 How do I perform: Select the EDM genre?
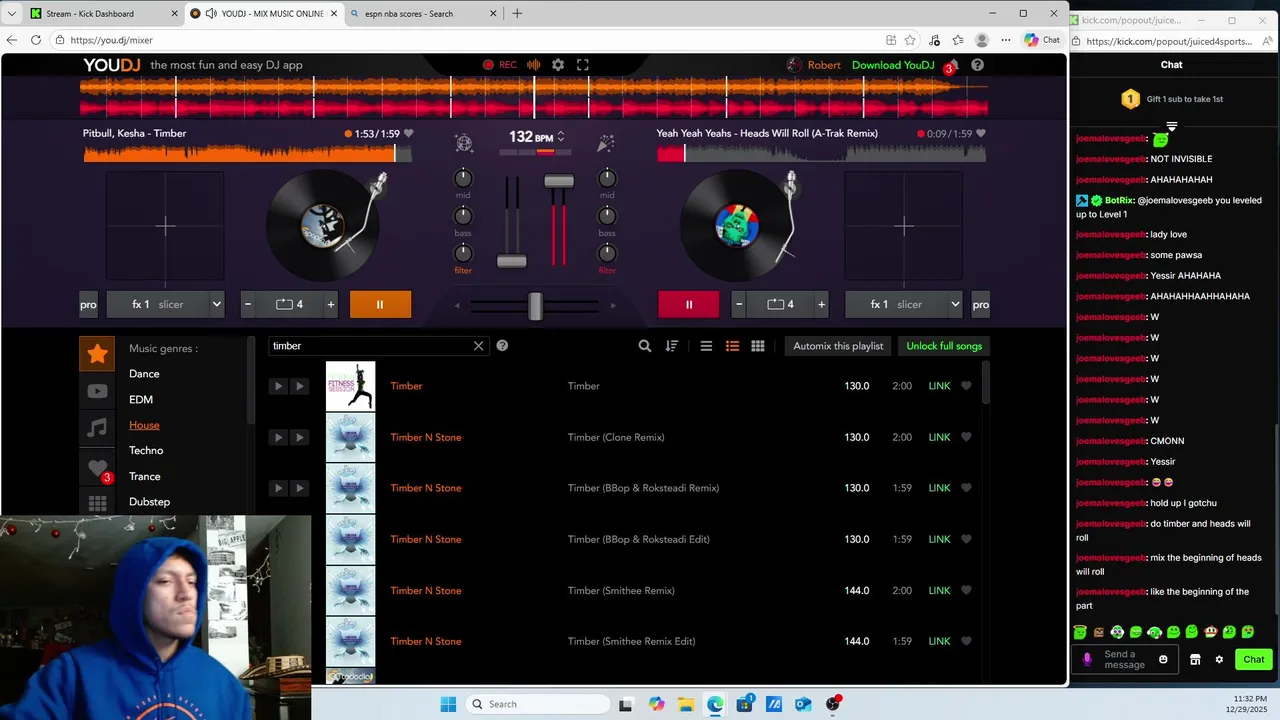tap(141, 399)
